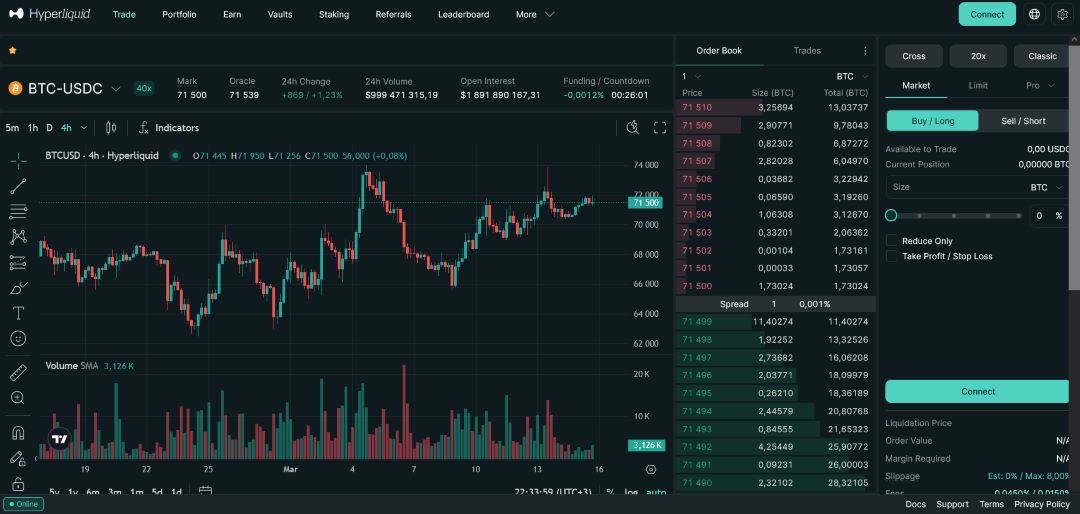The image size is (1080, 514).
Task: Click the favorites star icon
Action: tap(13, 50)
